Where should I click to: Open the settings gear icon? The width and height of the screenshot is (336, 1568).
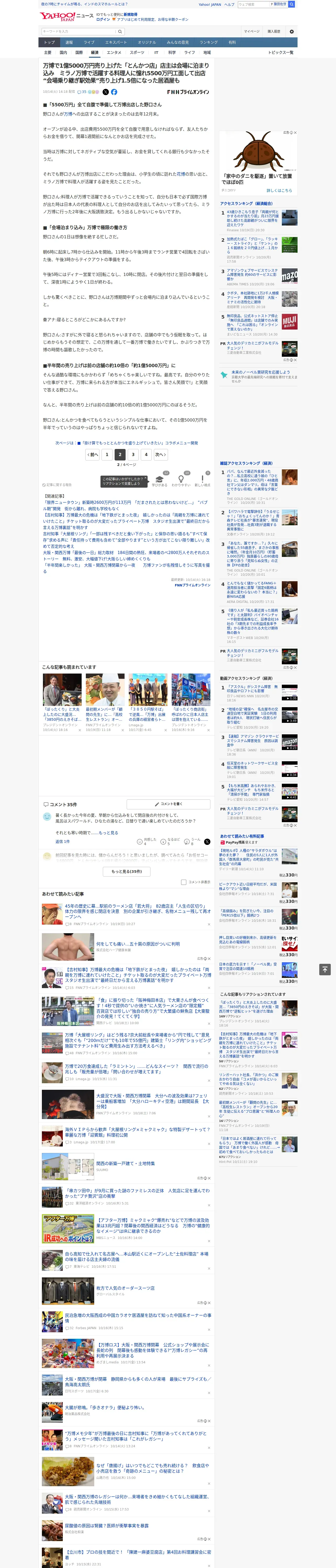point(292,31)
